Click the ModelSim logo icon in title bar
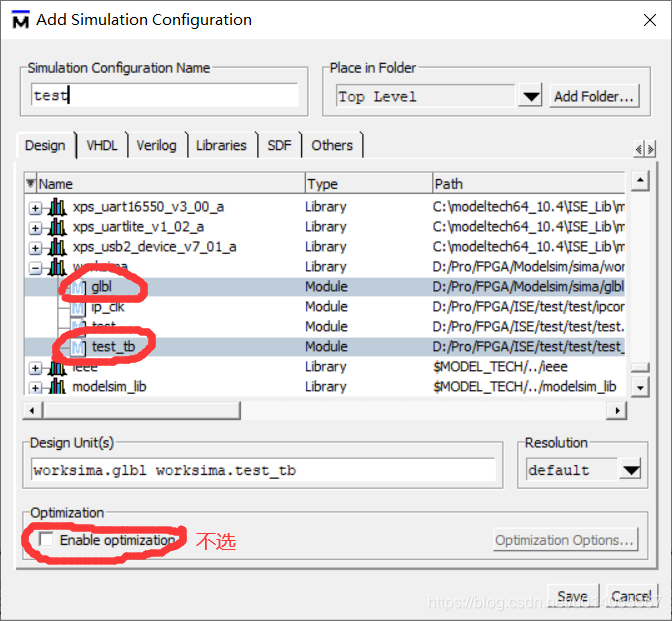672x621 pixels. [21, 20]
